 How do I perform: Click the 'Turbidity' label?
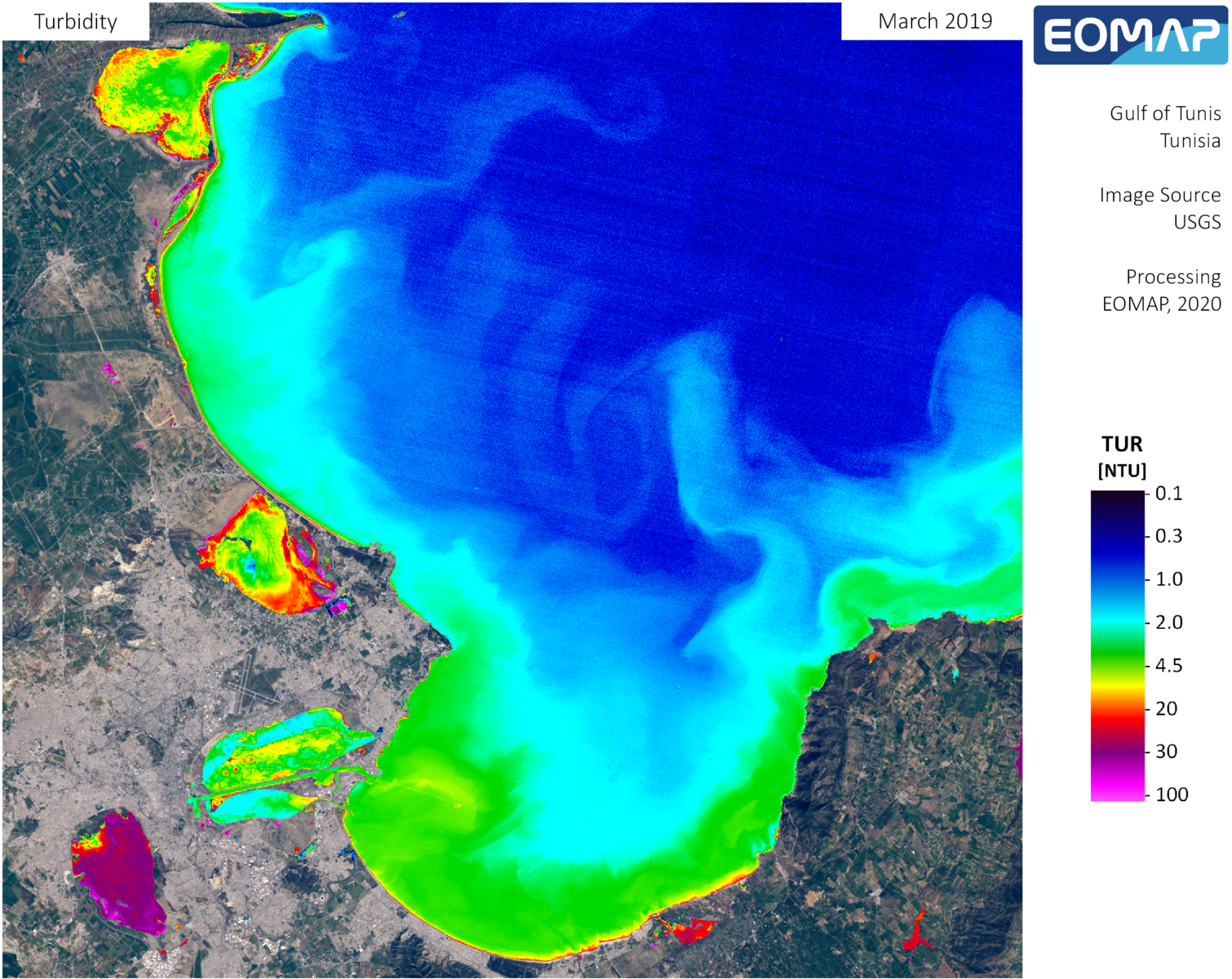[75, 22]
